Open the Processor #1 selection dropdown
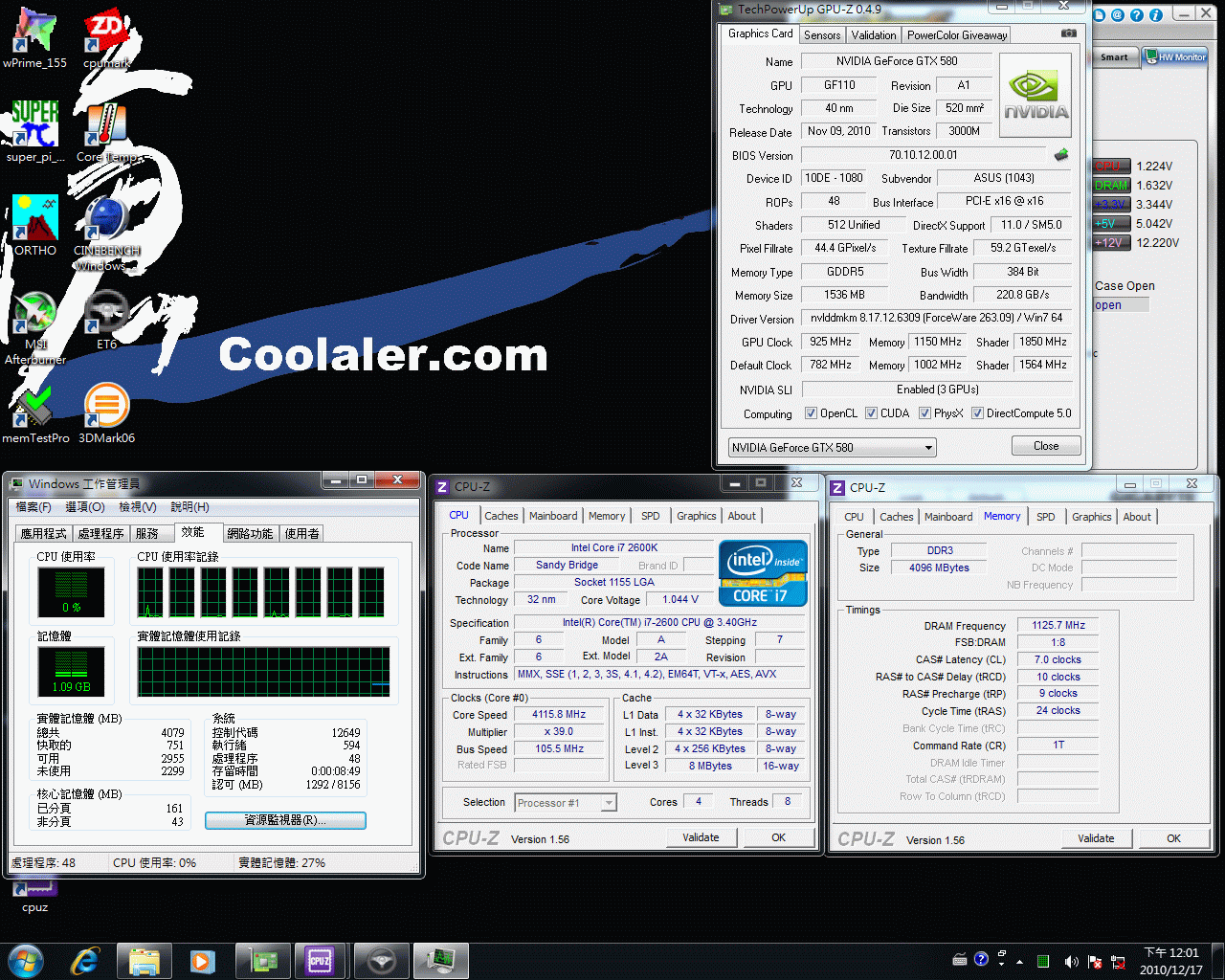The image size is (1225, 980). [566, 803]
